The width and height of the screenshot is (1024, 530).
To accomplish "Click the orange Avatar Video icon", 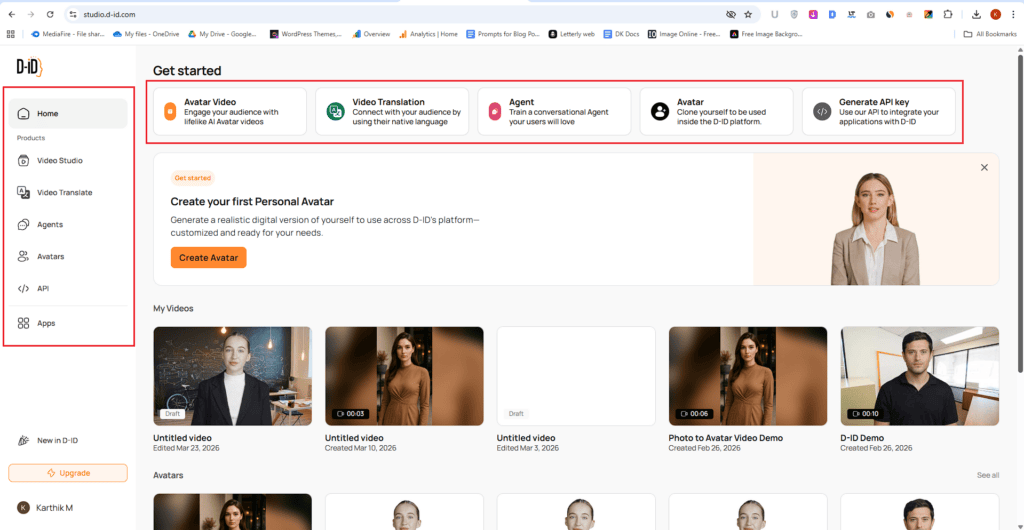I will (170, 112).
